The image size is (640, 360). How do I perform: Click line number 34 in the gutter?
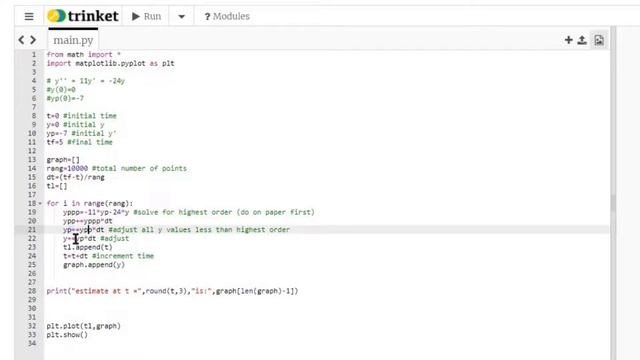click(32, 343)
